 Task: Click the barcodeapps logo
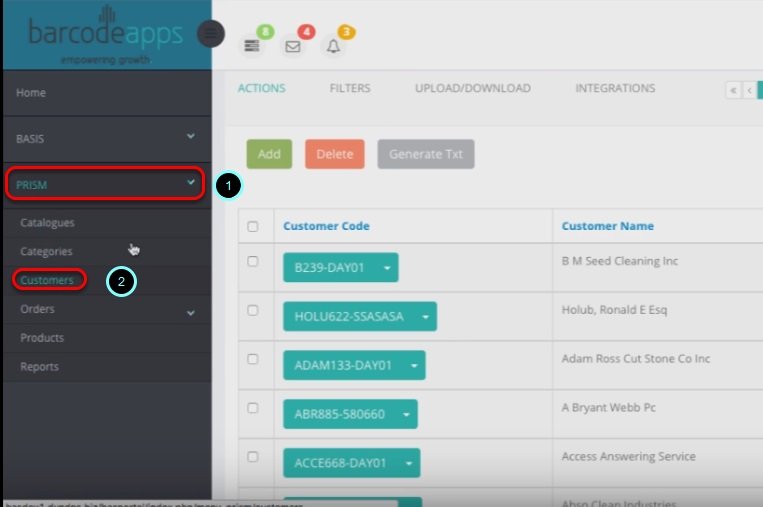point(106,35)
